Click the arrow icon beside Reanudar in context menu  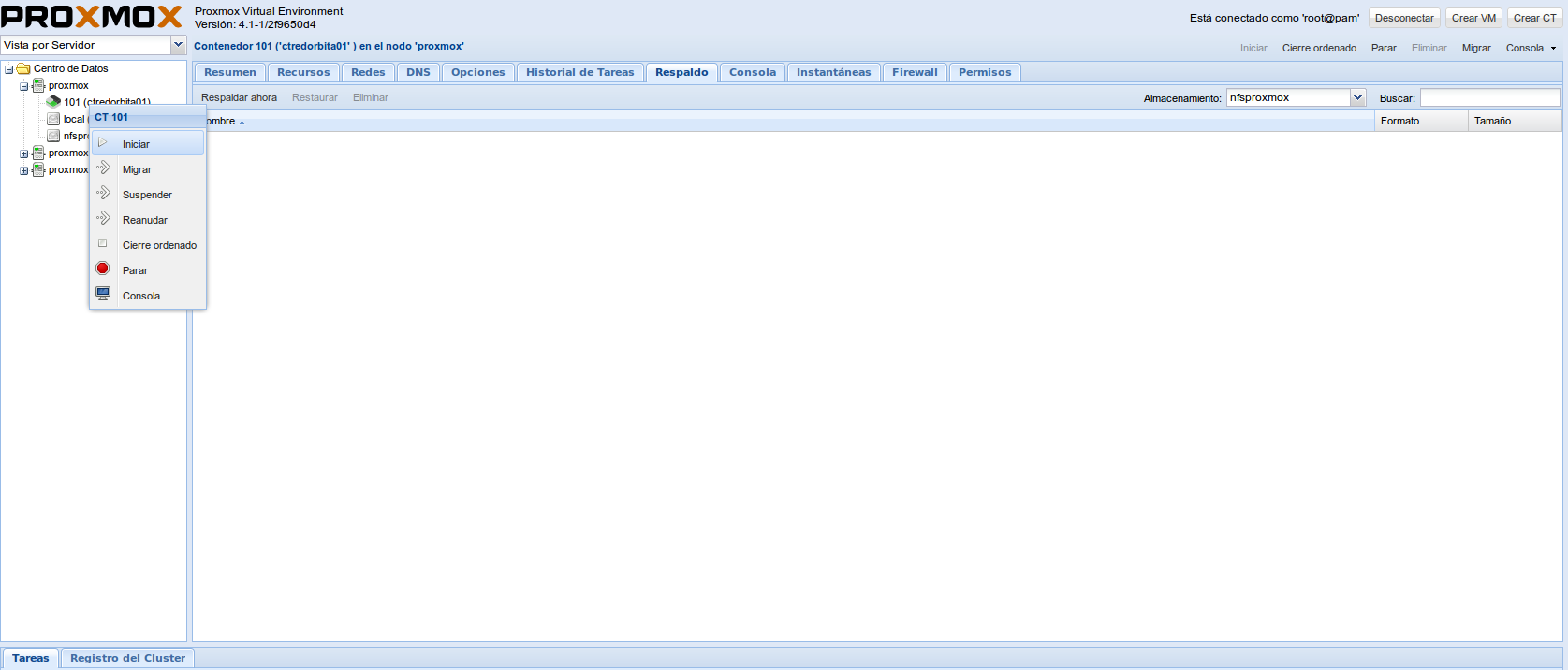(x=103, y=219)
